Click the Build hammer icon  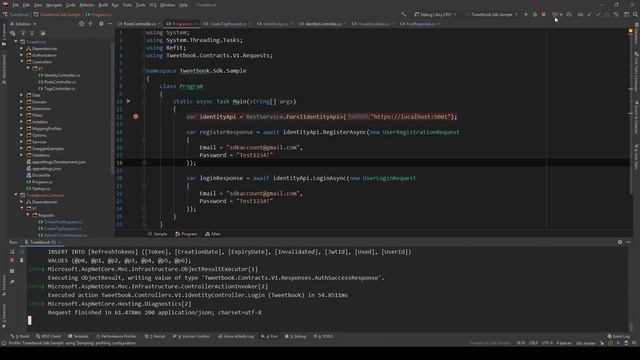(403, 14)
